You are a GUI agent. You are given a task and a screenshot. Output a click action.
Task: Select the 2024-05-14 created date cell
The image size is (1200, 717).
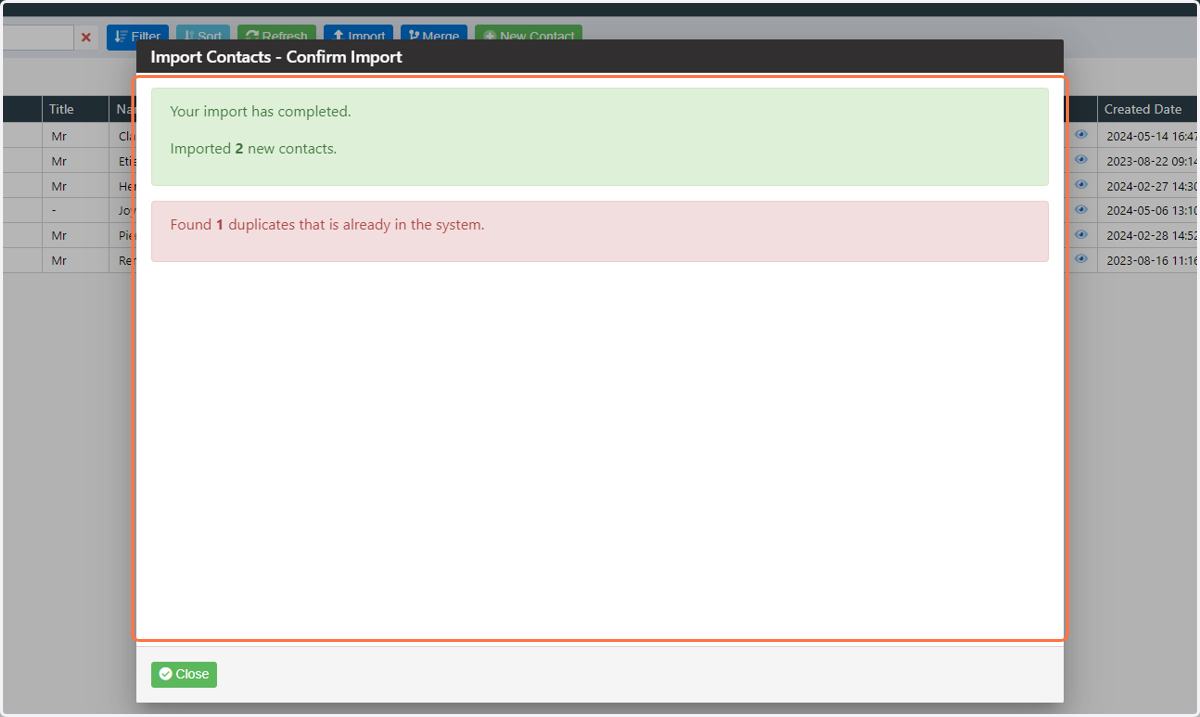tap(1147, 135)
